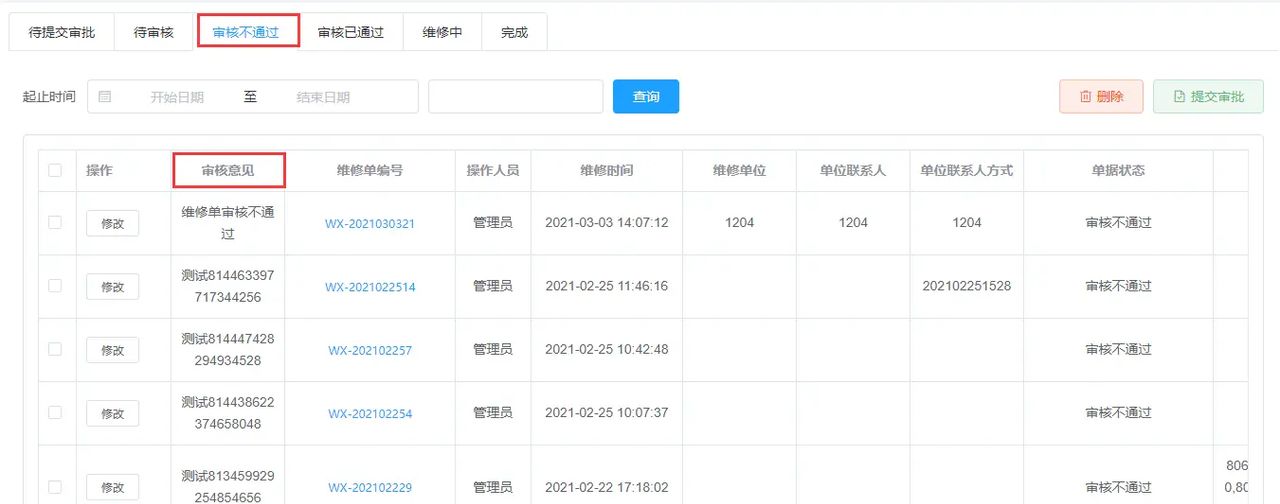Click the 单位联系人方式 column header

pyautogui.click(x=967, y=171)
